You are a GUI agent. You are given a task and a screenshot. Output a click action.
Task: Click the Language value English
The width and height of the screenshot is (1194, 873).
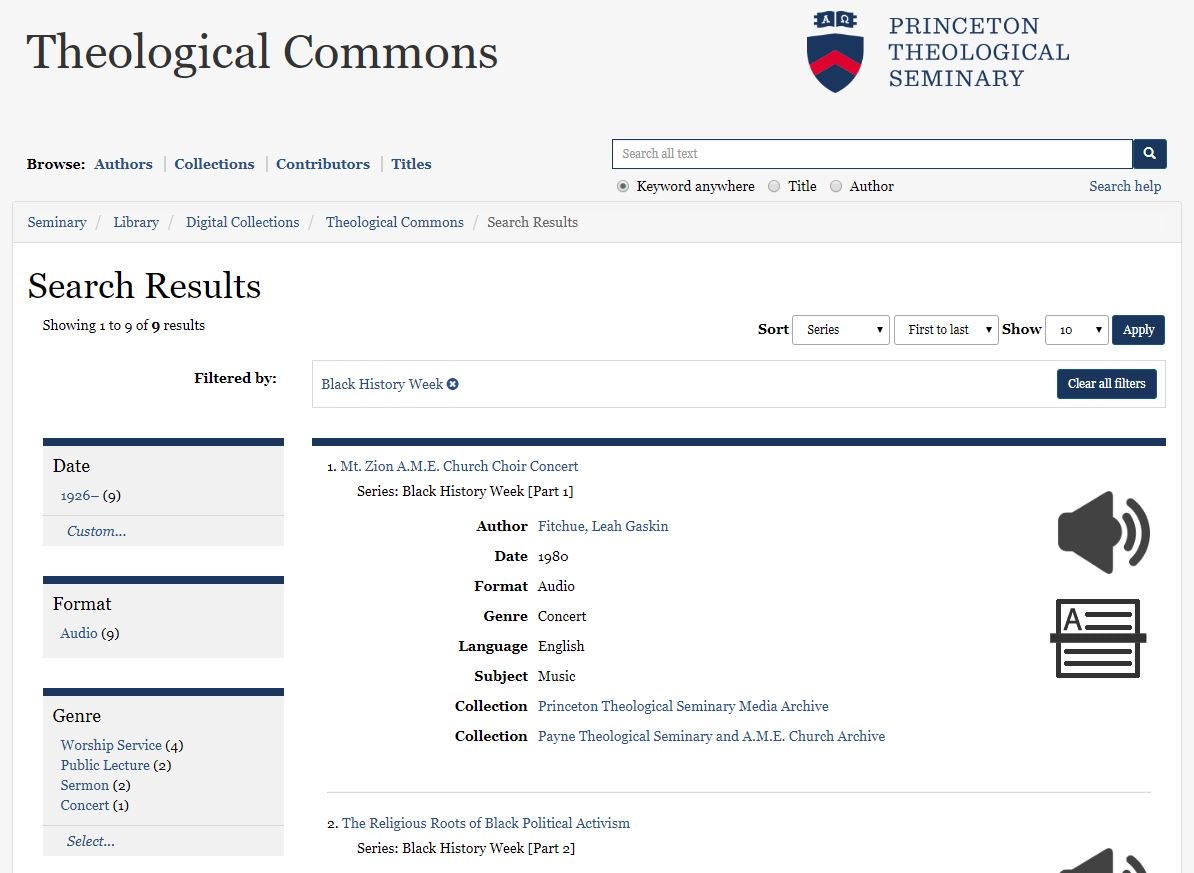coord(561,646)
